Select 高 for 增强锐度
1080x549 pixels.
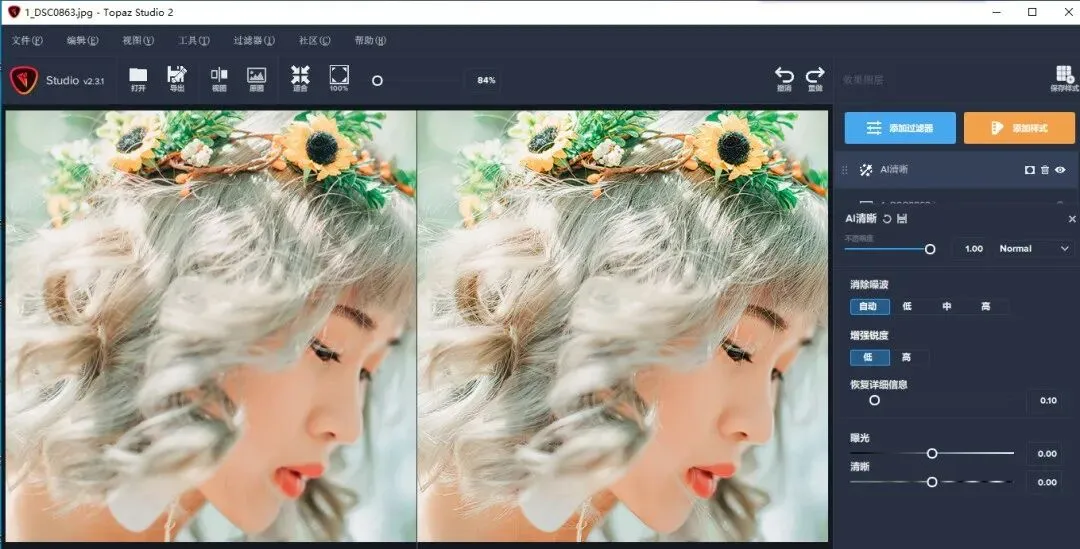click(907, 358)
